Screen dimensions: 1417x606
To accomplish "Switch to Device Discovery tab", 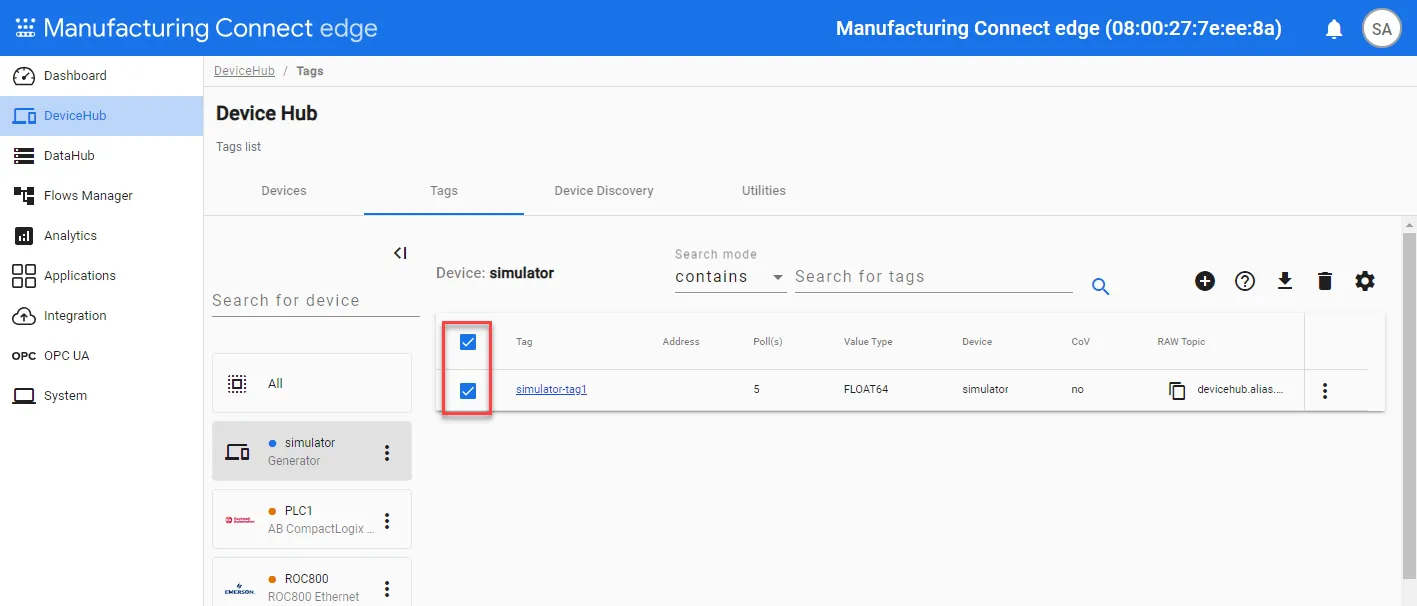I will tap(604, 191).
